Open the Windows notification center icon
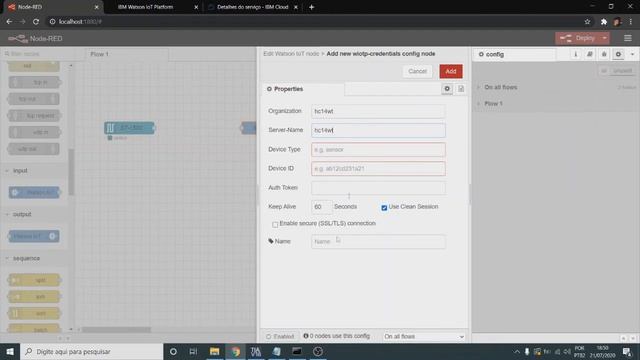 pos(627,351)
